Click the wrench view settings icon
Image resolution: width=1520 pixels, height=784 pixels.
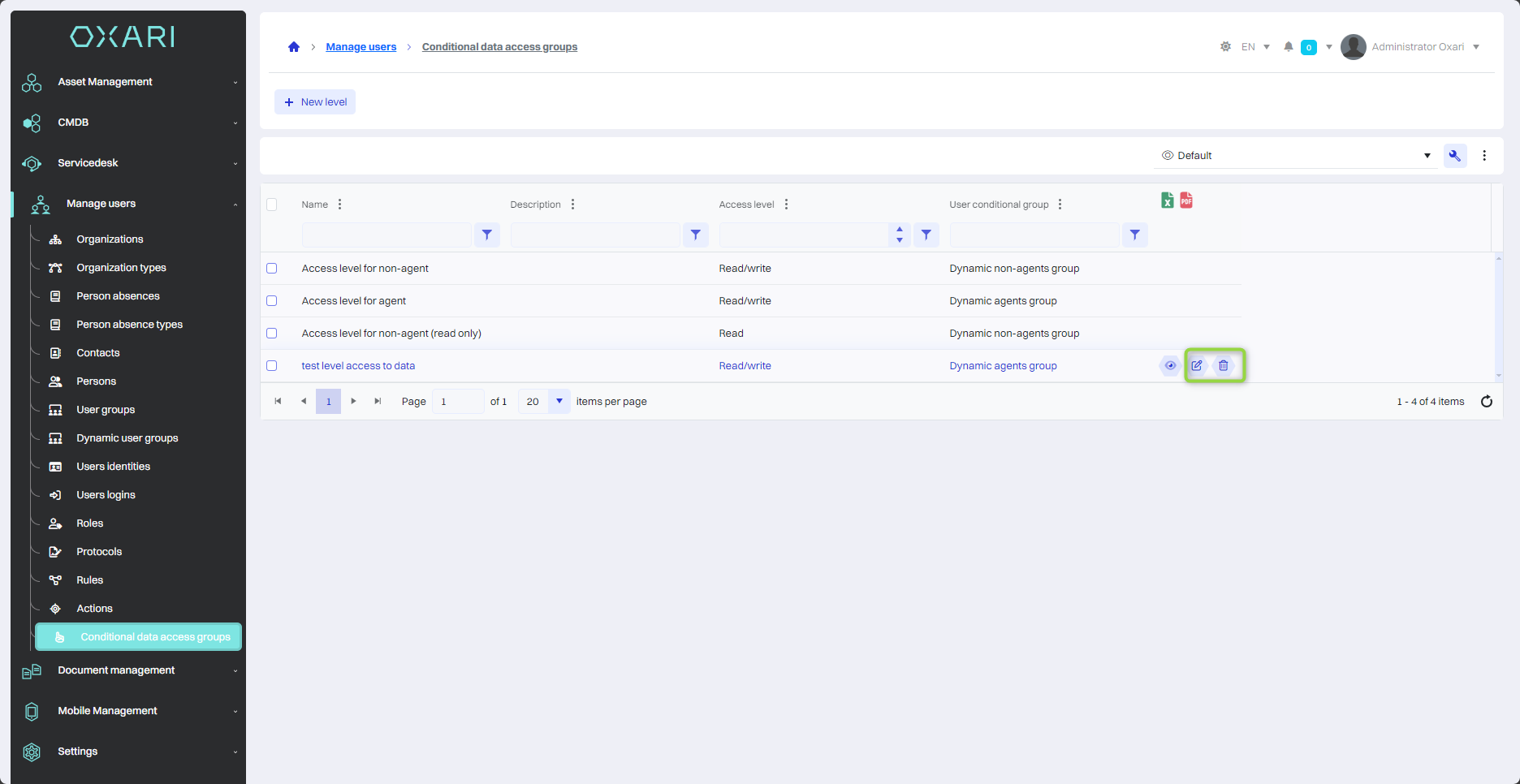(1454, 156)
